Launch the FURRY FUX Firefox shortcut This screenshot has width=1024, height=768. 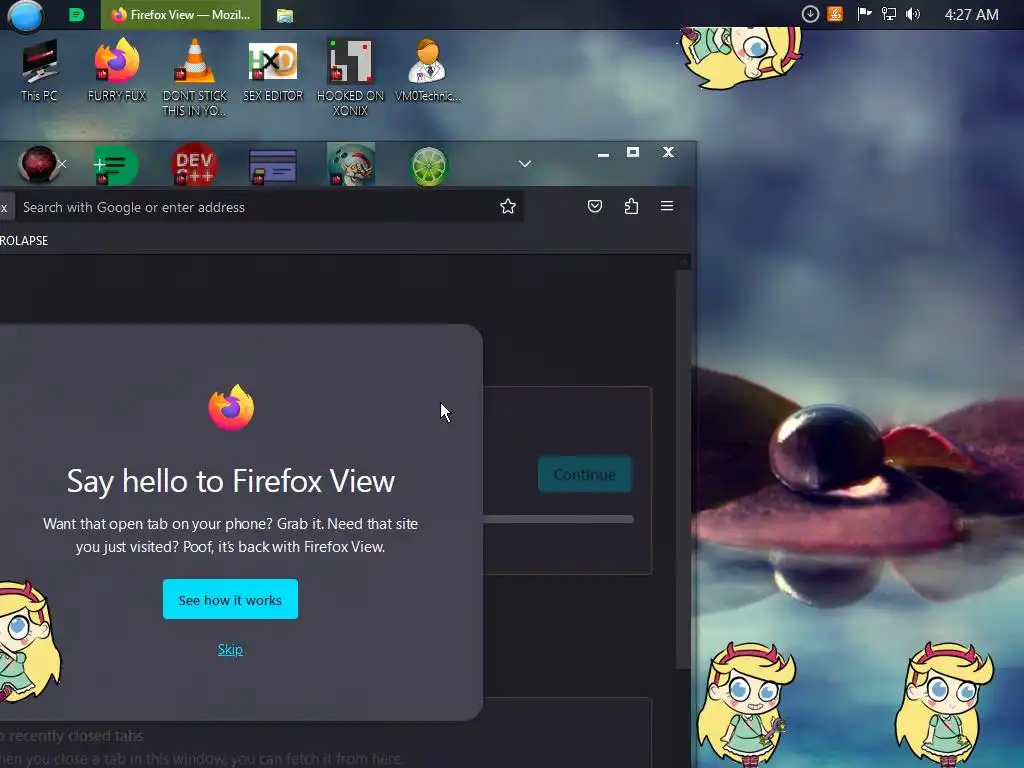point(117,70)
